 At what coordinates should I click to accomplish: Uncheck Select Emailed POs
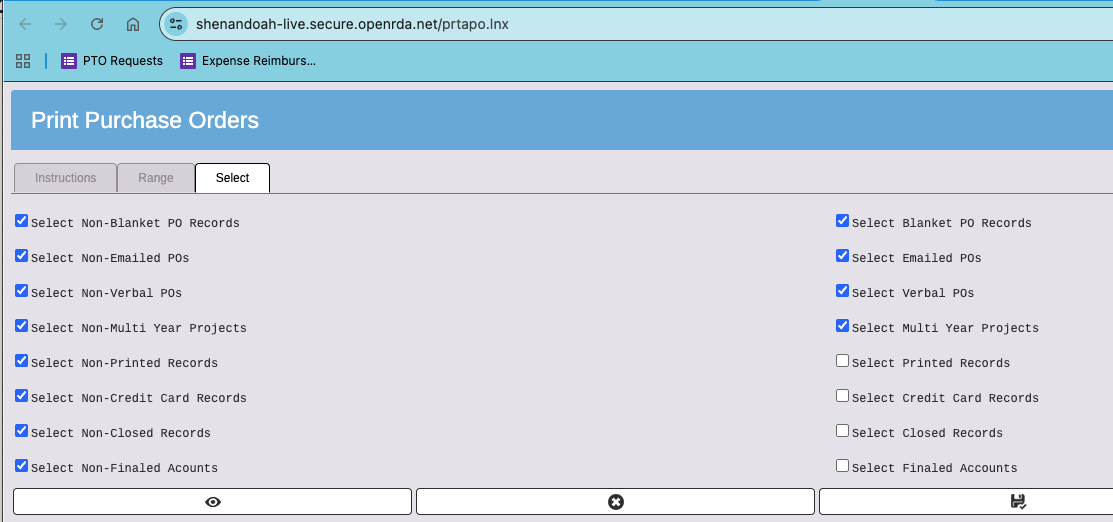(x=843, y=256)
